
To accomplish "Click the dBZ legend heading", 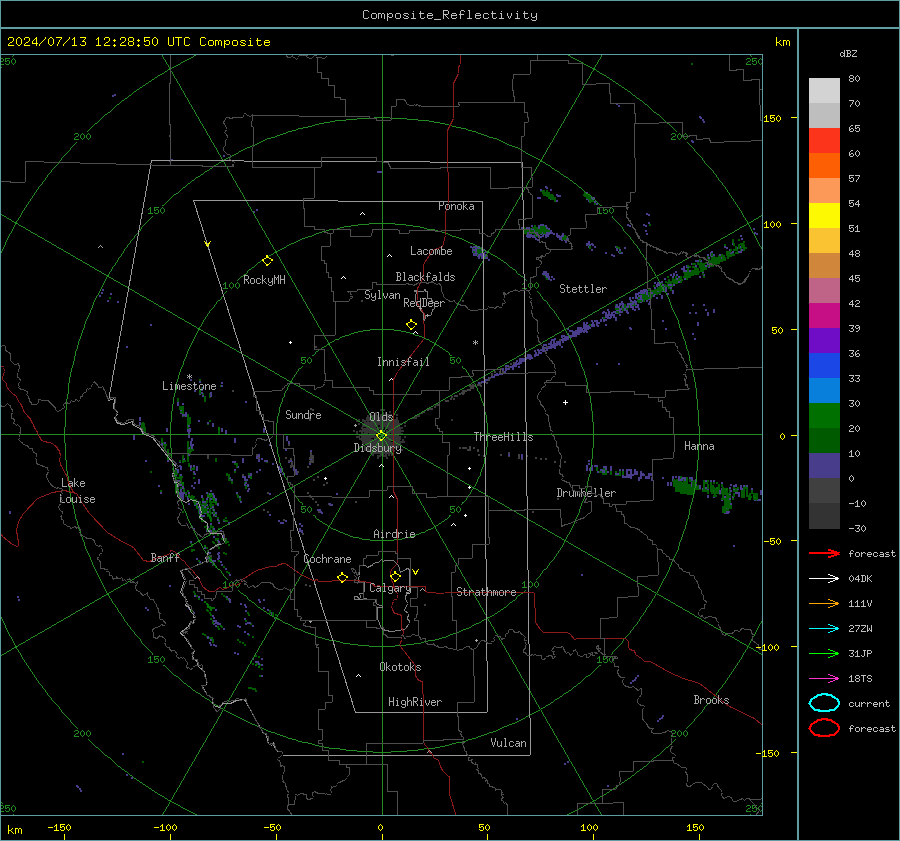I will [x=848, y=53].
